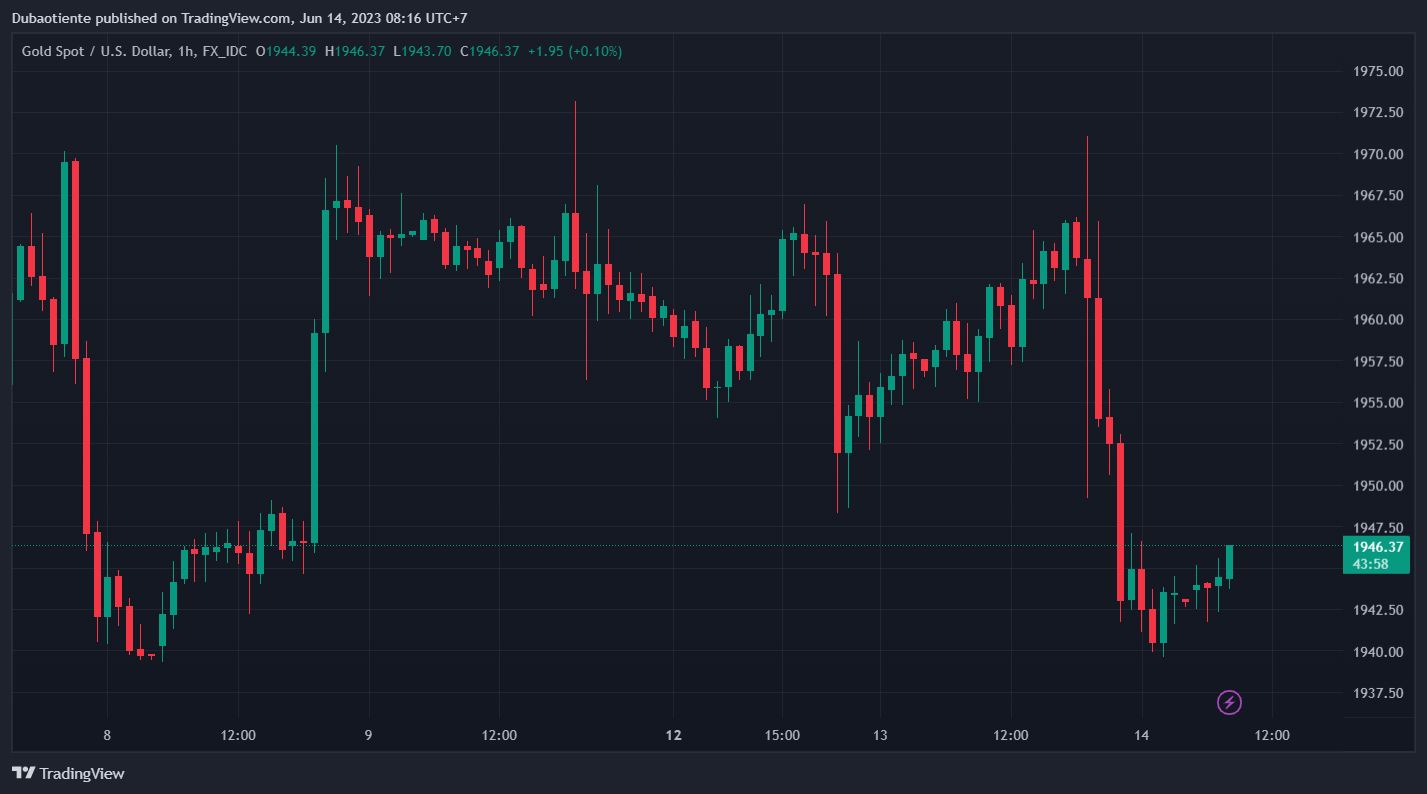Click the 1960.00 price axis label
Viewport: 1427px width, 794px height.
pos(1378,320)
